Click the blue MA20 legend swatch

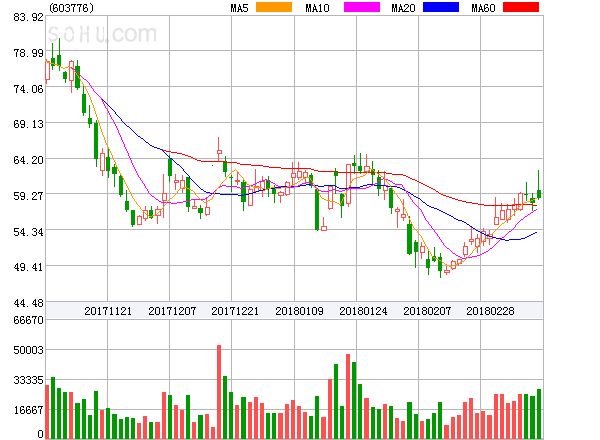(441, 7)
